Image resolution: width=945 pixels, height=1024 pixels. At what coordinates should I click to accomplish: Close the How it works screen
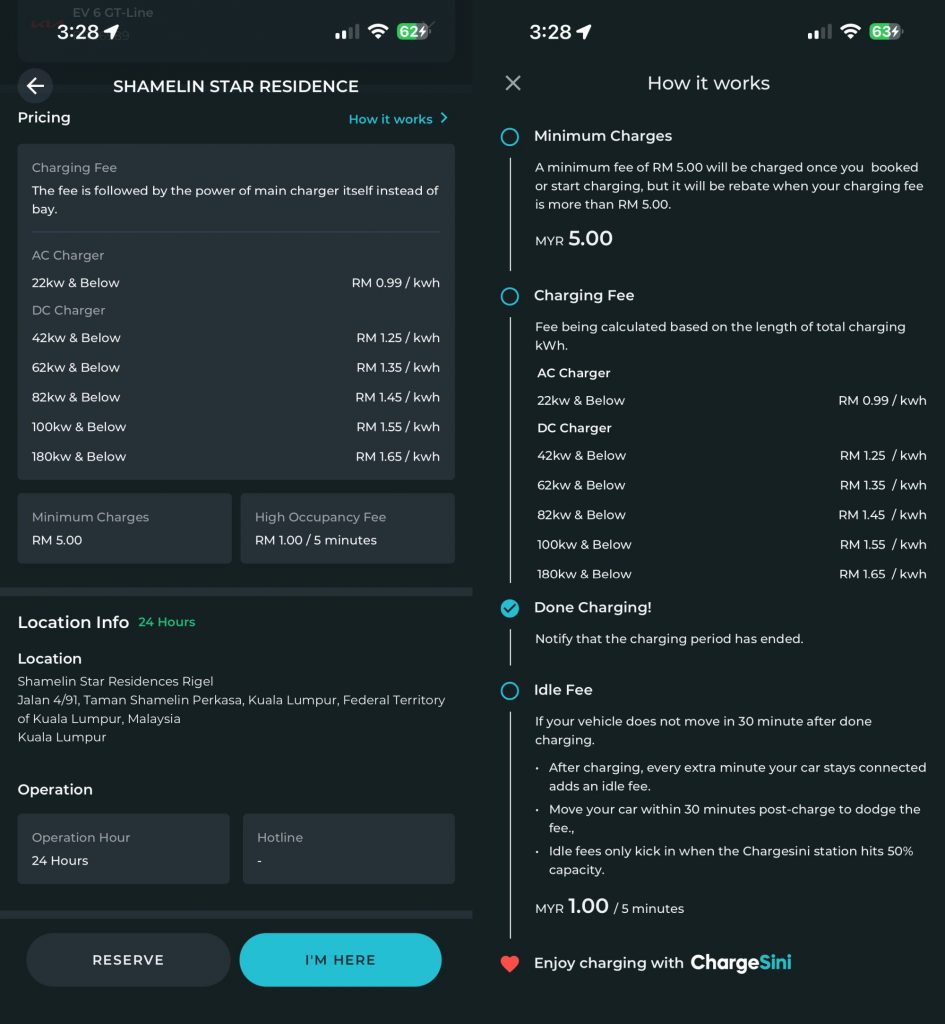click(513, 83)
